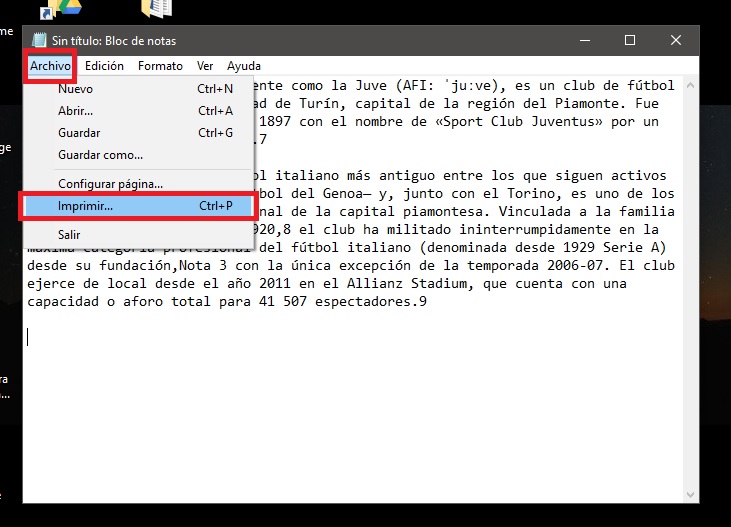Click "2006-07" in the text area
The image size is (731, 527).
coord(575,265)
